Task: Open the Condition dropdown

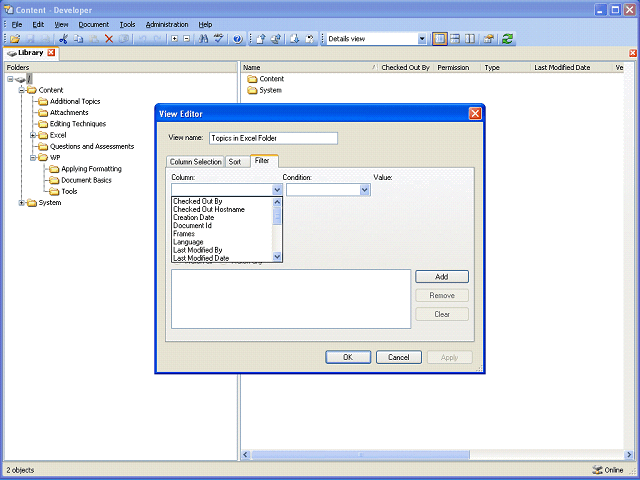Action: [364, 190]
